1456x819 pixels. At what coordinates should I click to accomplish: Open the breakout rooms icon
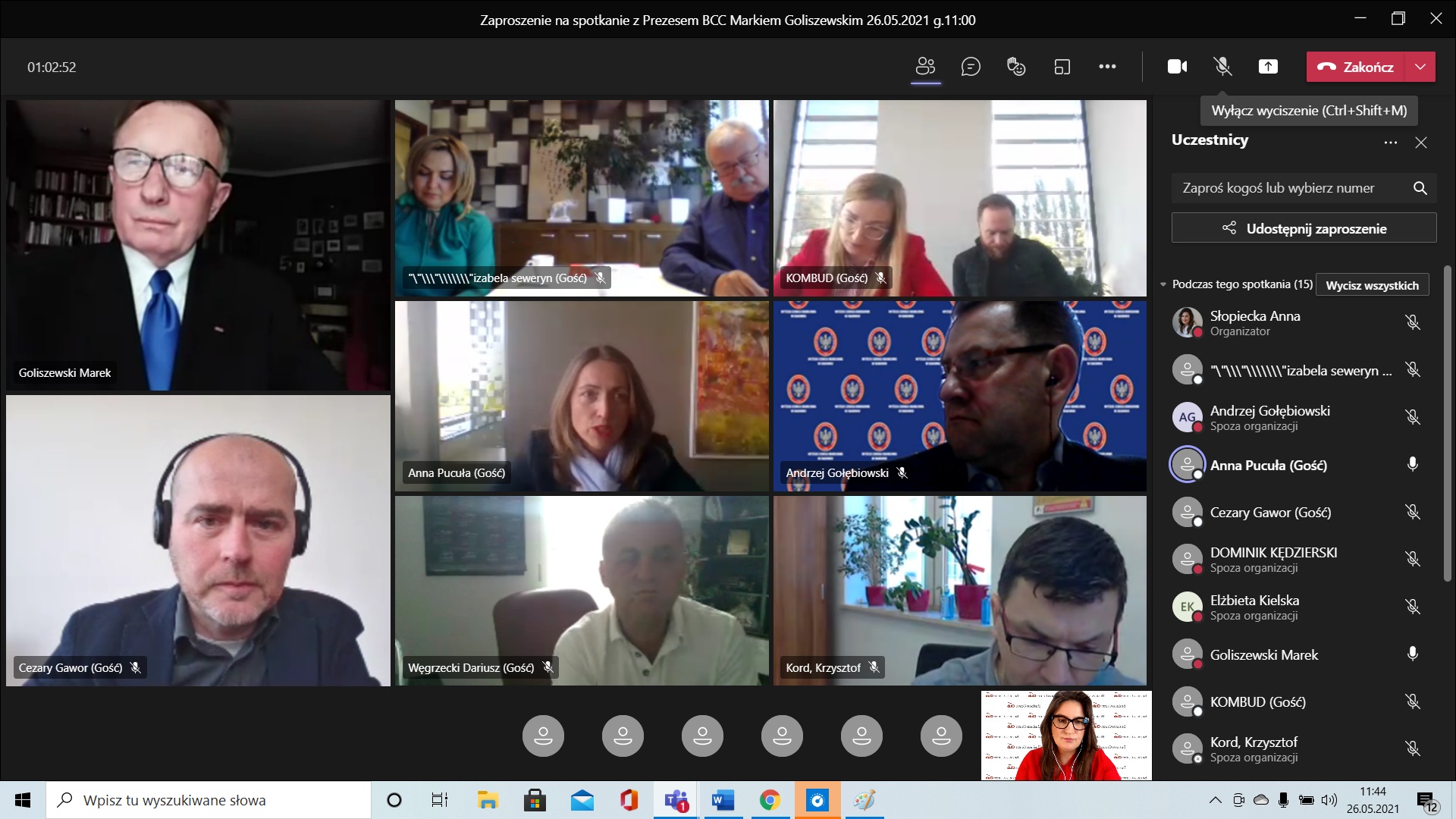[x=1062, y=67]
